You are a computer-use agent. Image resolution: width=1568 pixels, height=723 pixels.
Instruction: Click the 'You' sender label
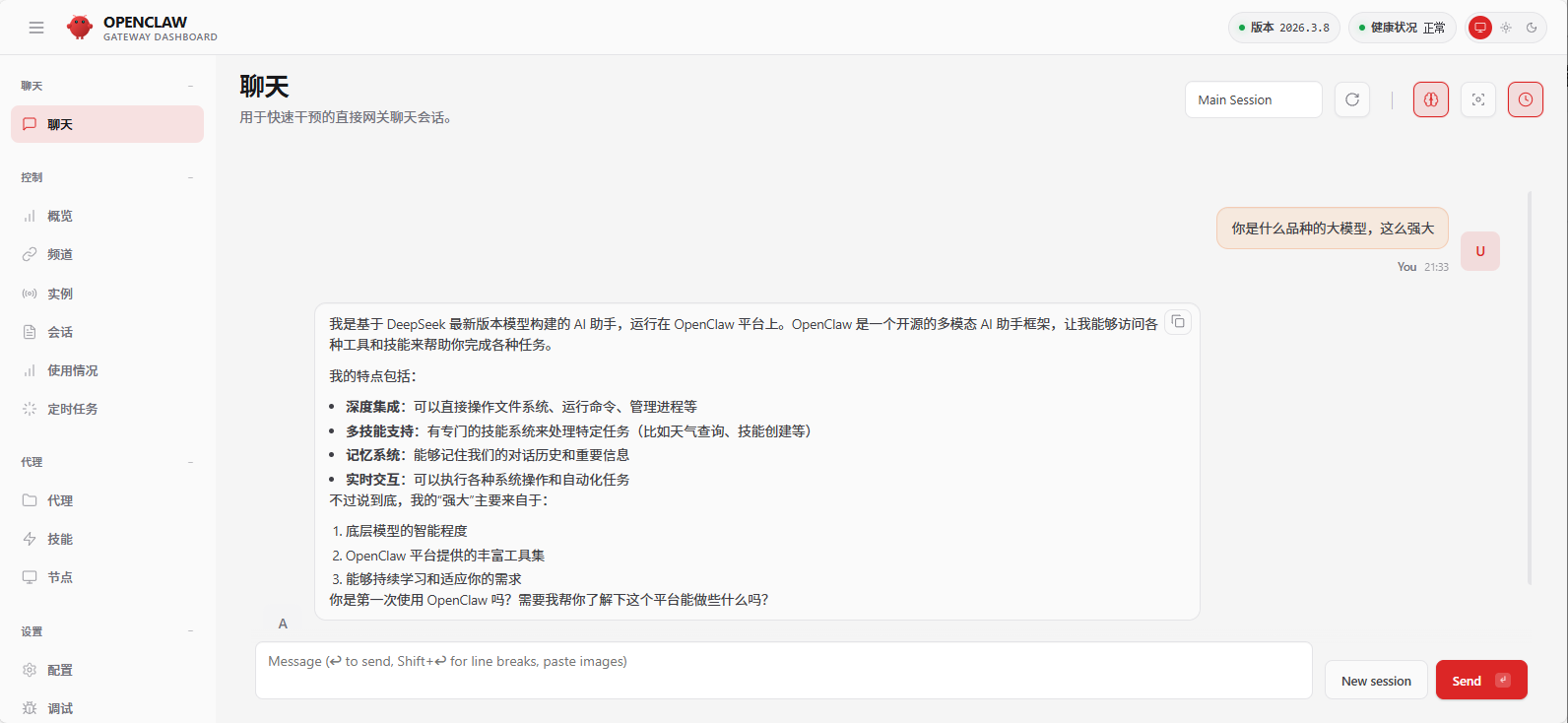(1406, 267)
